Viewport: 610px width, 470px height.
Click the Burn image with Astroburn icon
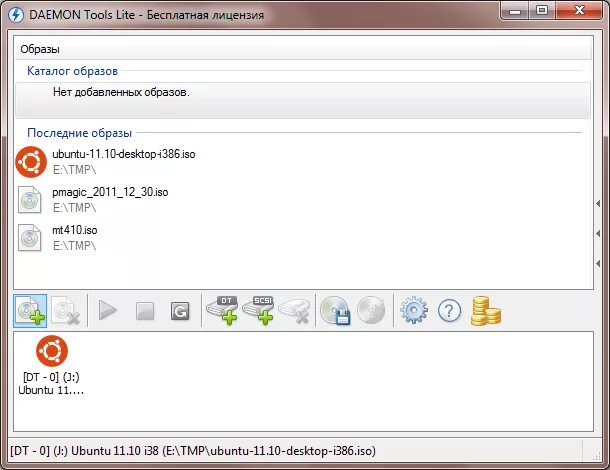coord(371,310)
